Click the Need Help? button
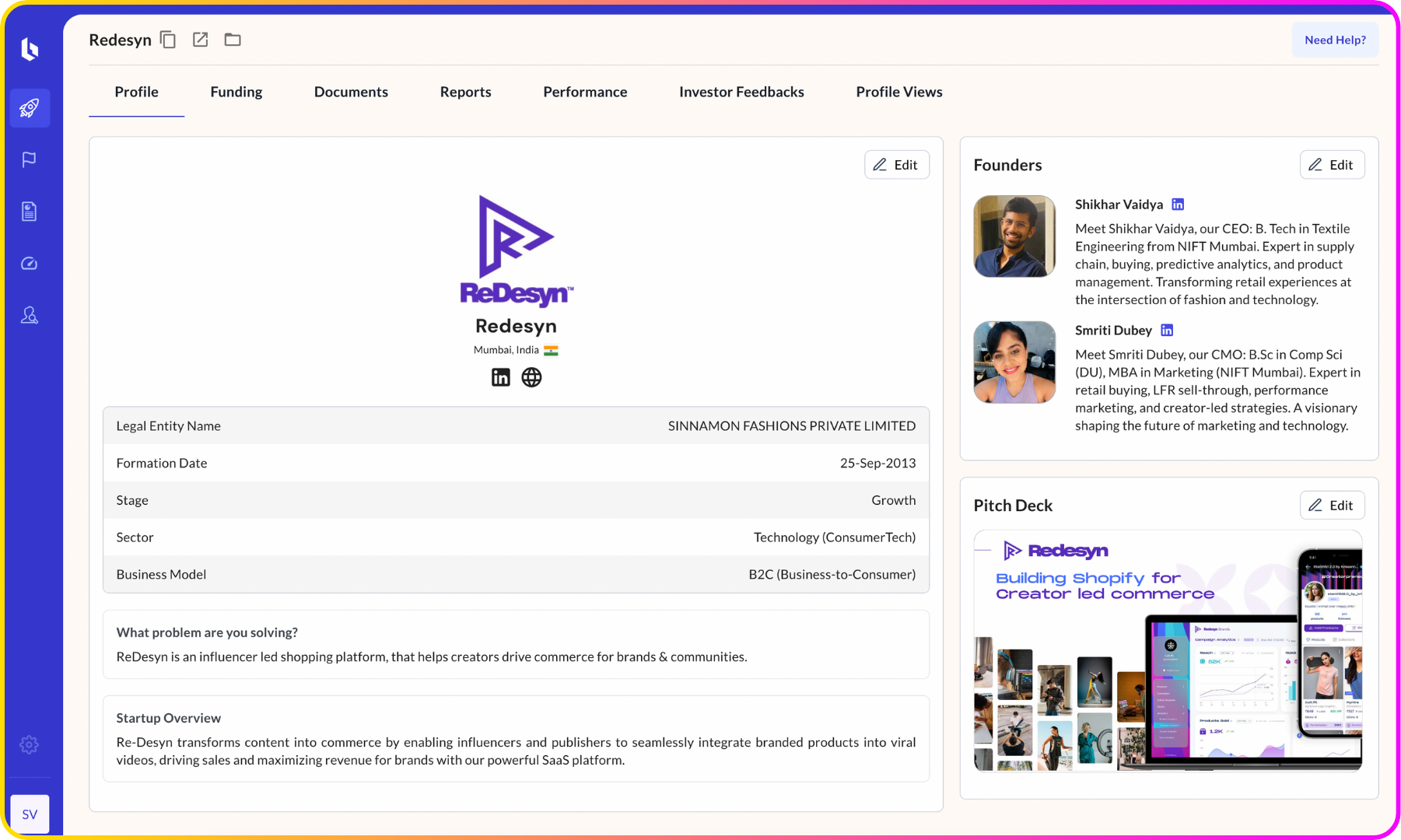1401x840 pixels. click(x=1335, y=40)
